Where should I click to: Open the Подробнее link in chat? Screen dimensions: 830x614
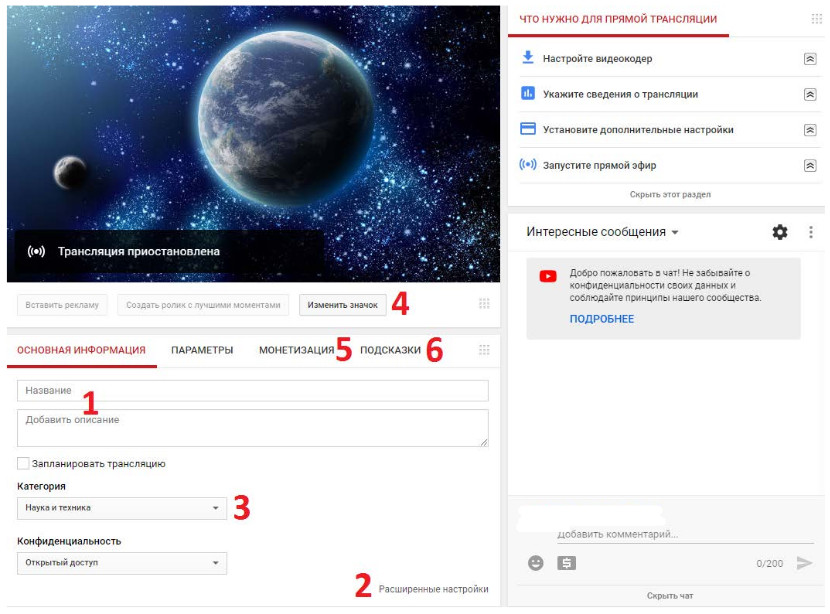point(601,319)
